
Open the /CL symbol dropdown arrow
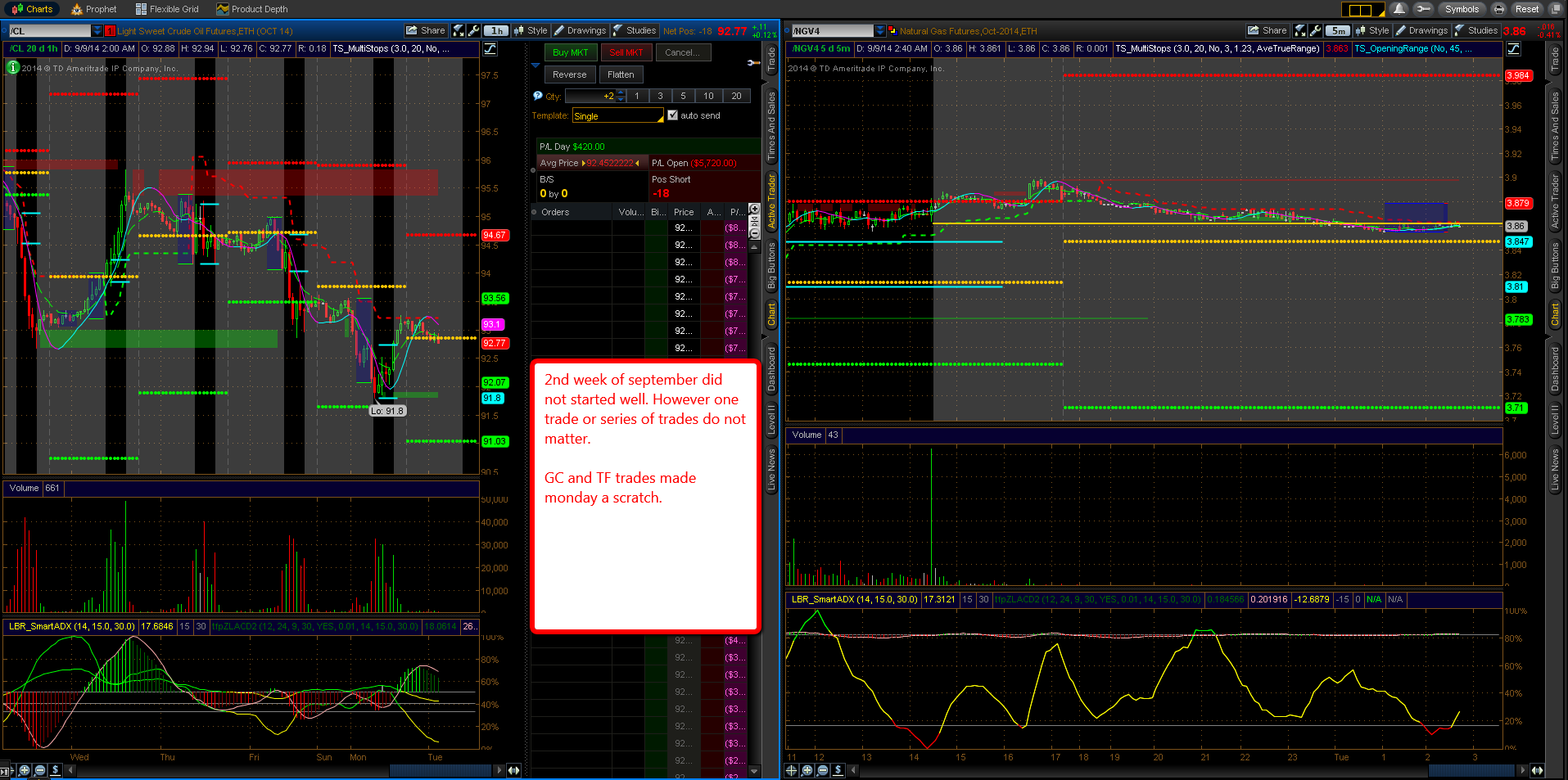97,31
